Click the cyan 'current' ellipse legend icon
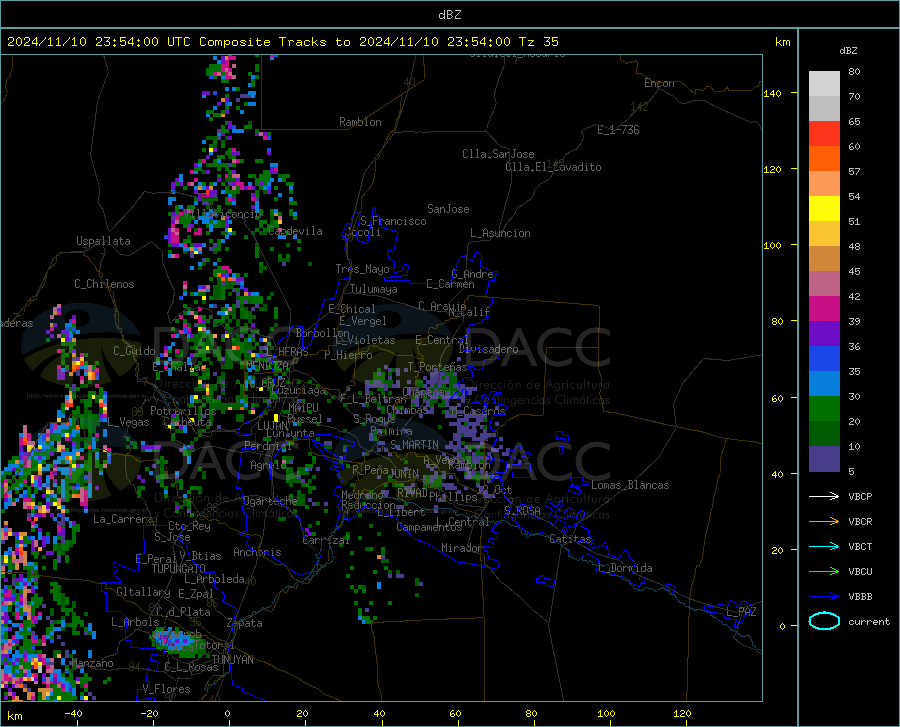900x727 pixels. click(824, 621)
